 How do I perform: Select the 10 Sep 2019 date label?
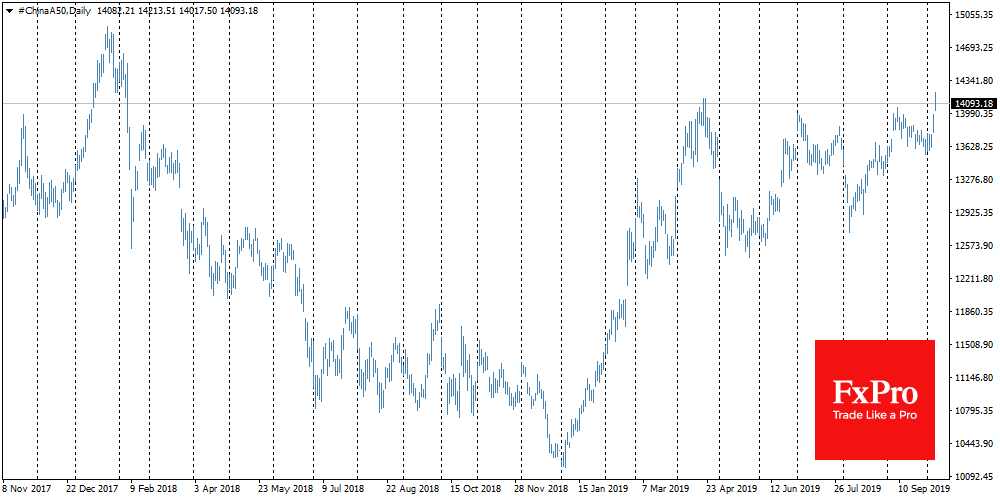point(921,491)
